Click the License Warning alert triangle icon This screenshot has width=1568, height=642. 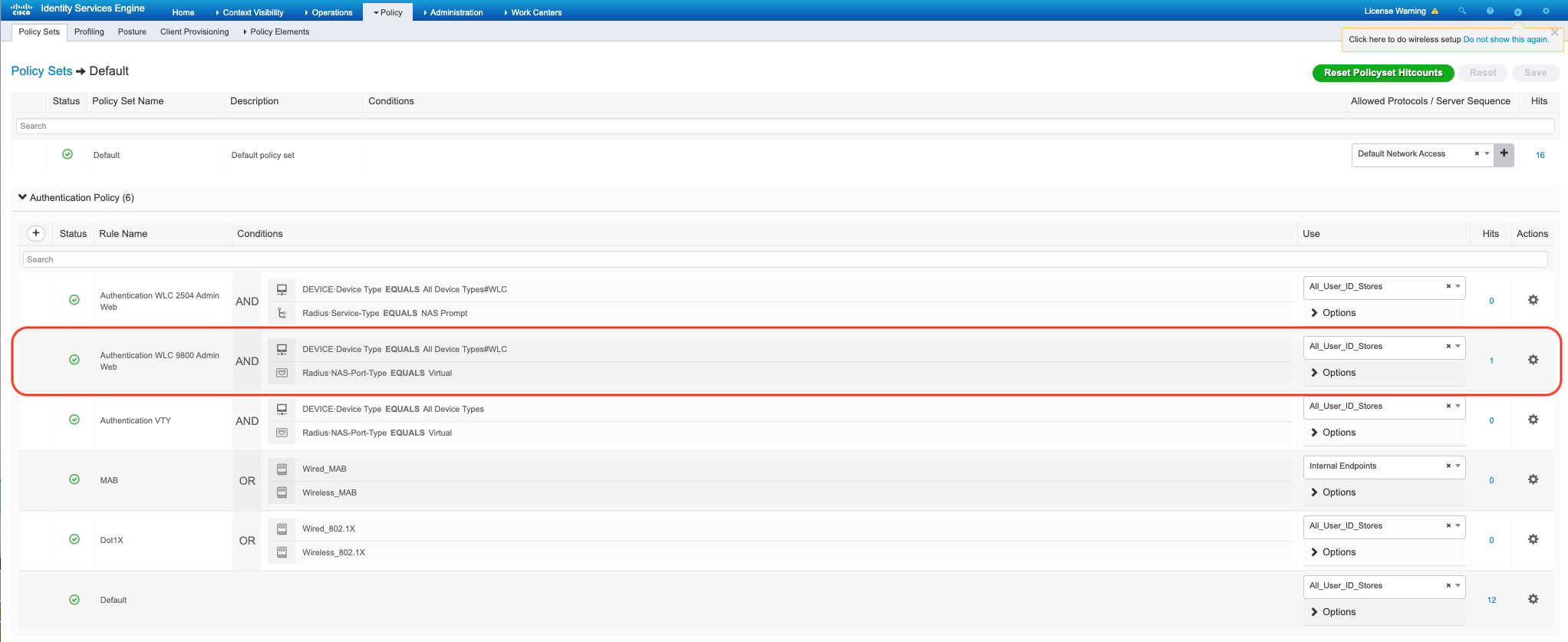tap(1435, 11)
